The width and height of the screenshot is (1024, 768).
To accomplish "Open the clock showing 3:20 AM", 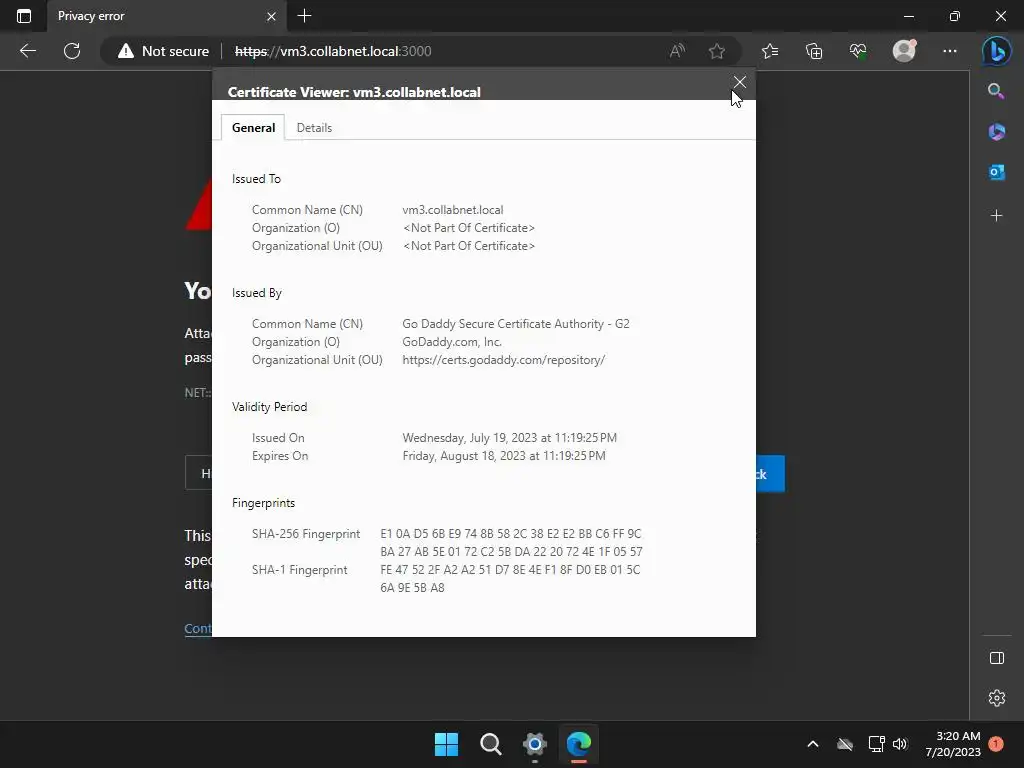I will tap(953, 744).
